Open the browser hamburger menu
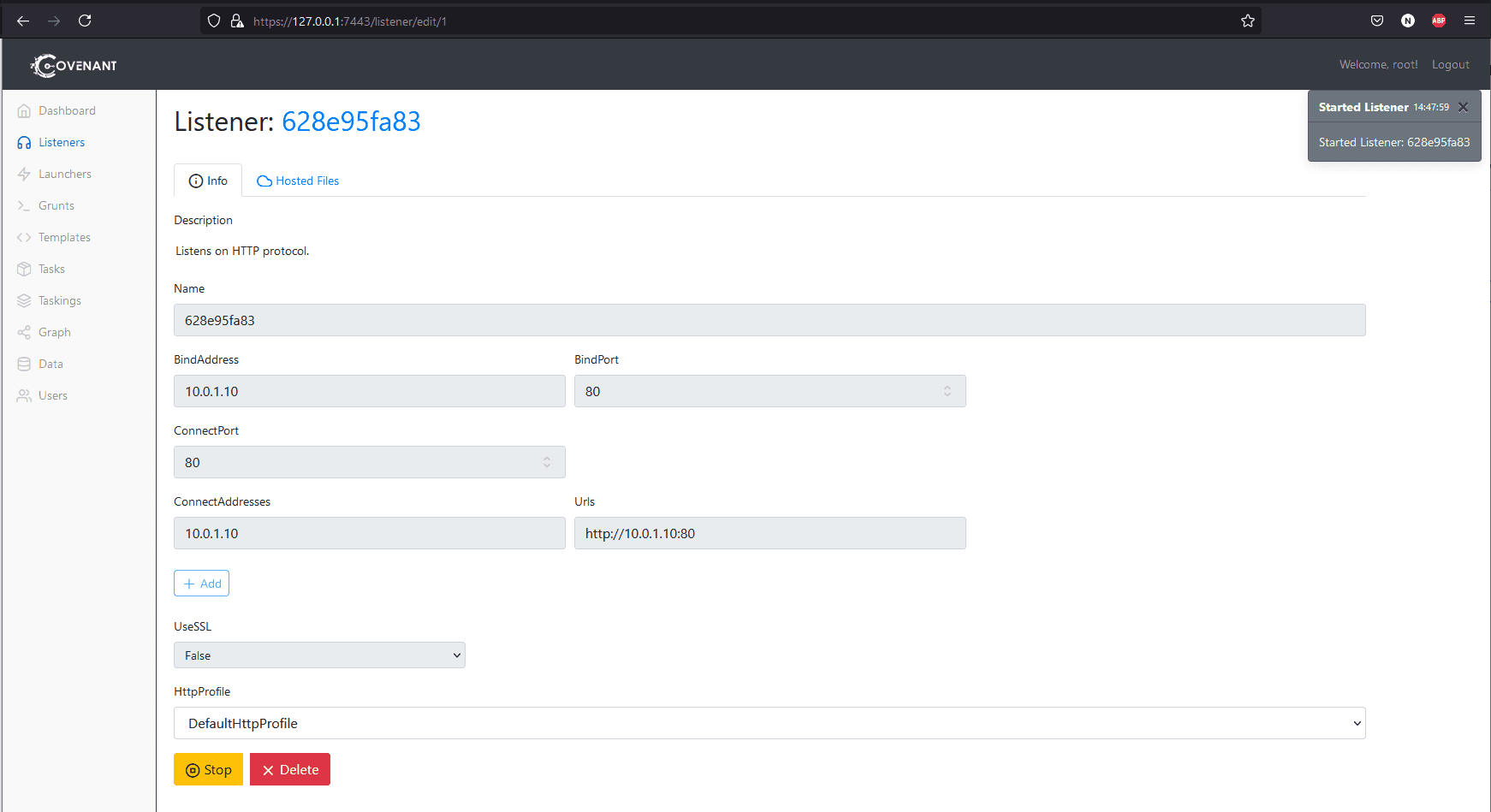This screenshot has width=1491, height=812. coord(1470,21)
